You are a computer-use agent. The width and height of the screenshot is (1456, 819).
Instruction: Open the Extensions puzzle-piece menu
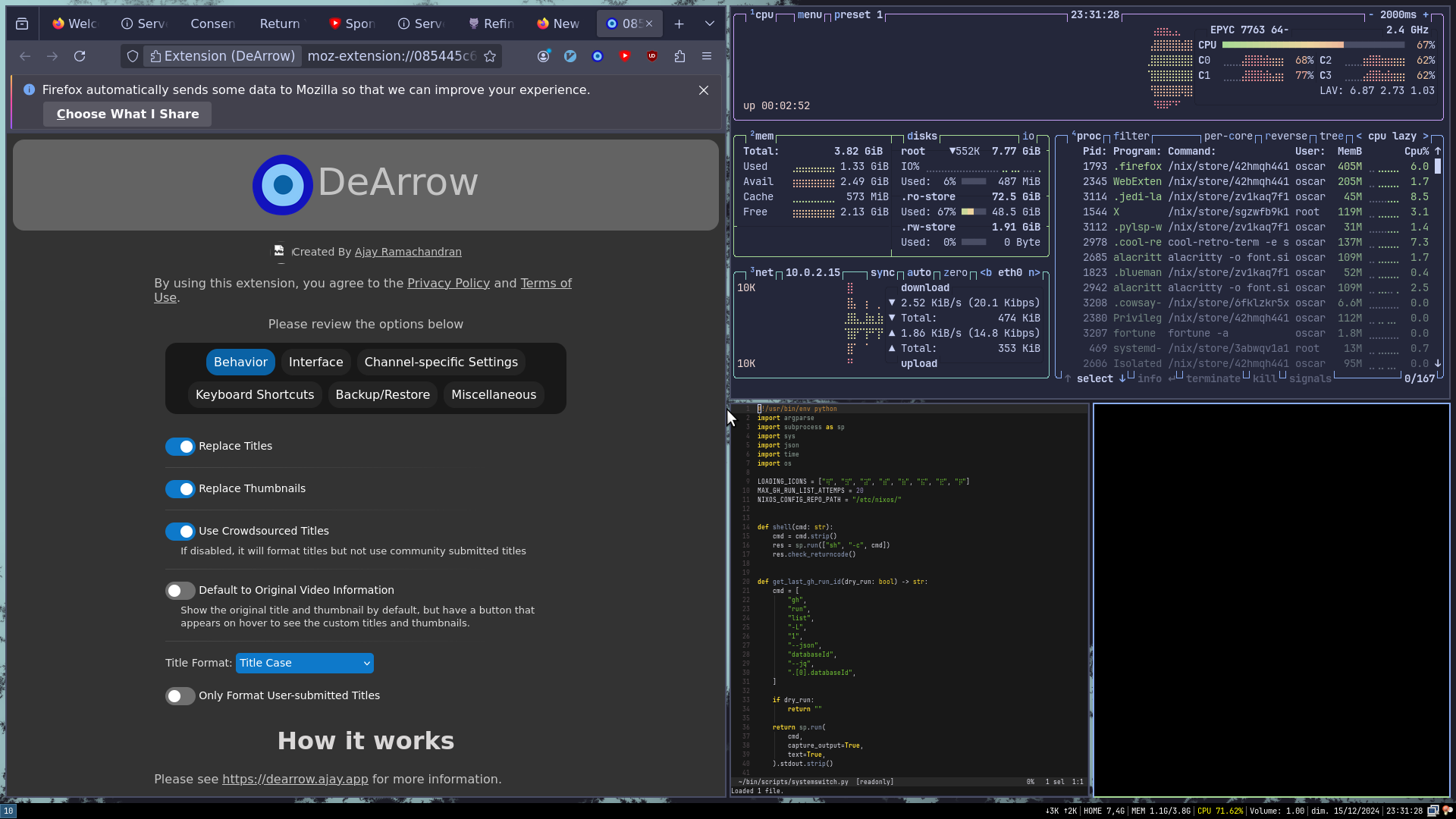[679, 56]
